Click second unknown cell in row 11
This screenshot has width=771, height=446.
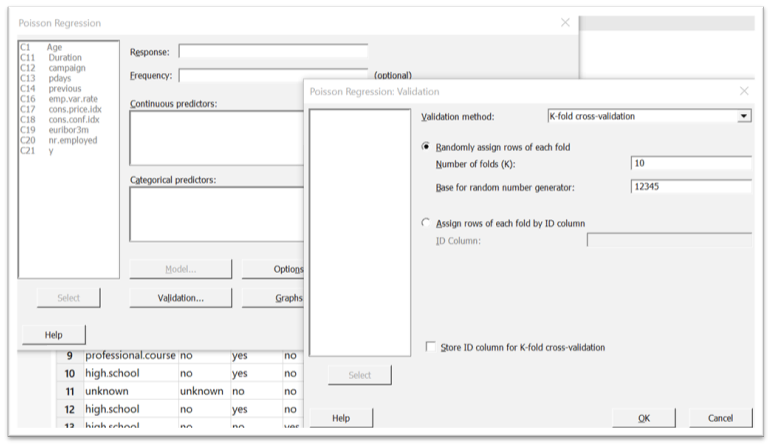204,391
